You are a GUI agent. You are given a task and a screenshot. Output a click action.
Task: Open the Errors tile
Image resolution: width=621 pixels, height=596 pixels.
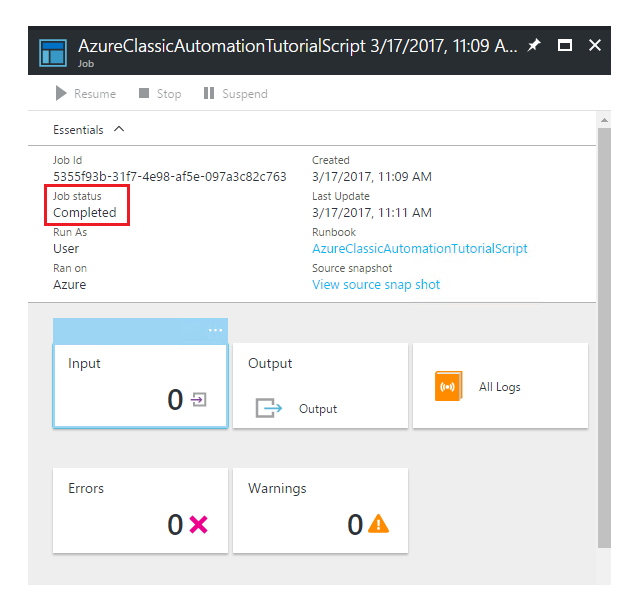(141, 510)
